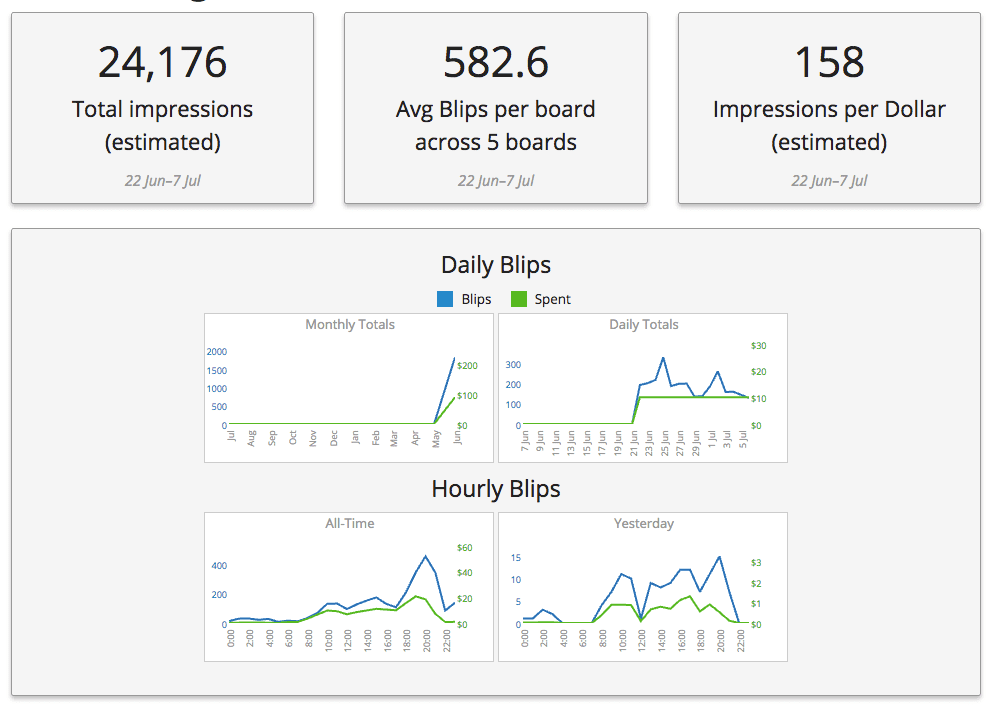
Task: Select the June peak on Monthly Totals
Action: 457,358
